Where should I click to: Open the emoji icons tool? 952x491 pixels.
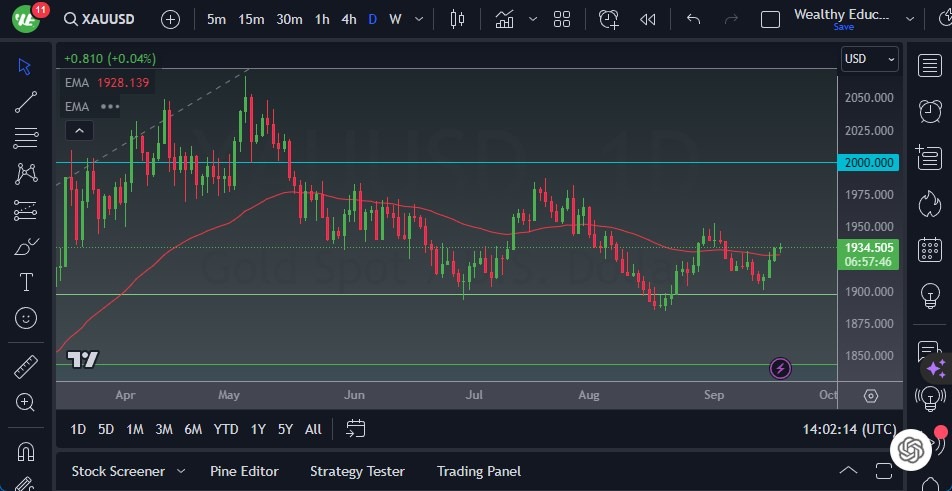[x=26, y=318]
